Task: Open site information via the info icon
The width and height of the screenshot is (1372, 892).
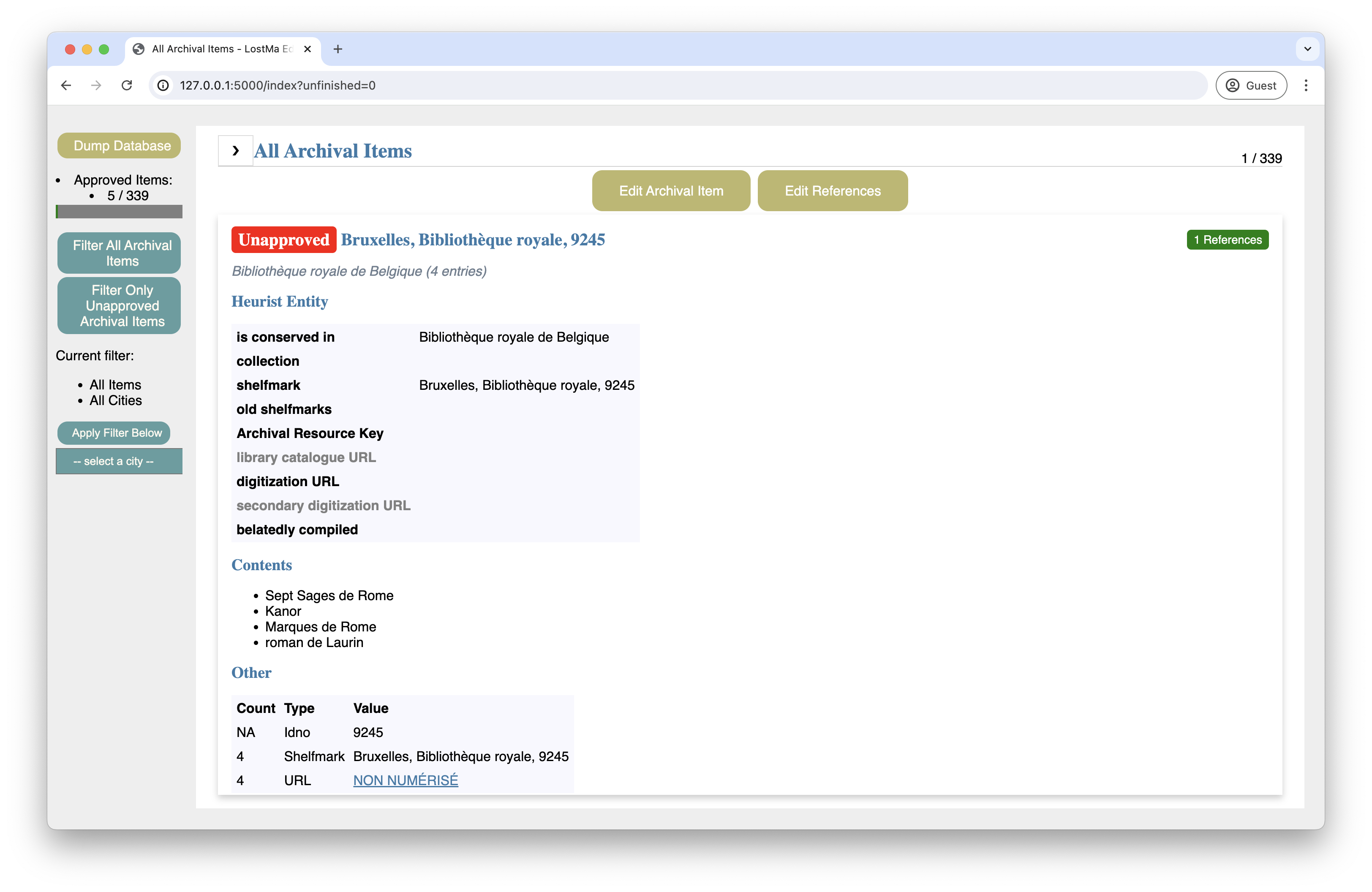Action: 163,85
